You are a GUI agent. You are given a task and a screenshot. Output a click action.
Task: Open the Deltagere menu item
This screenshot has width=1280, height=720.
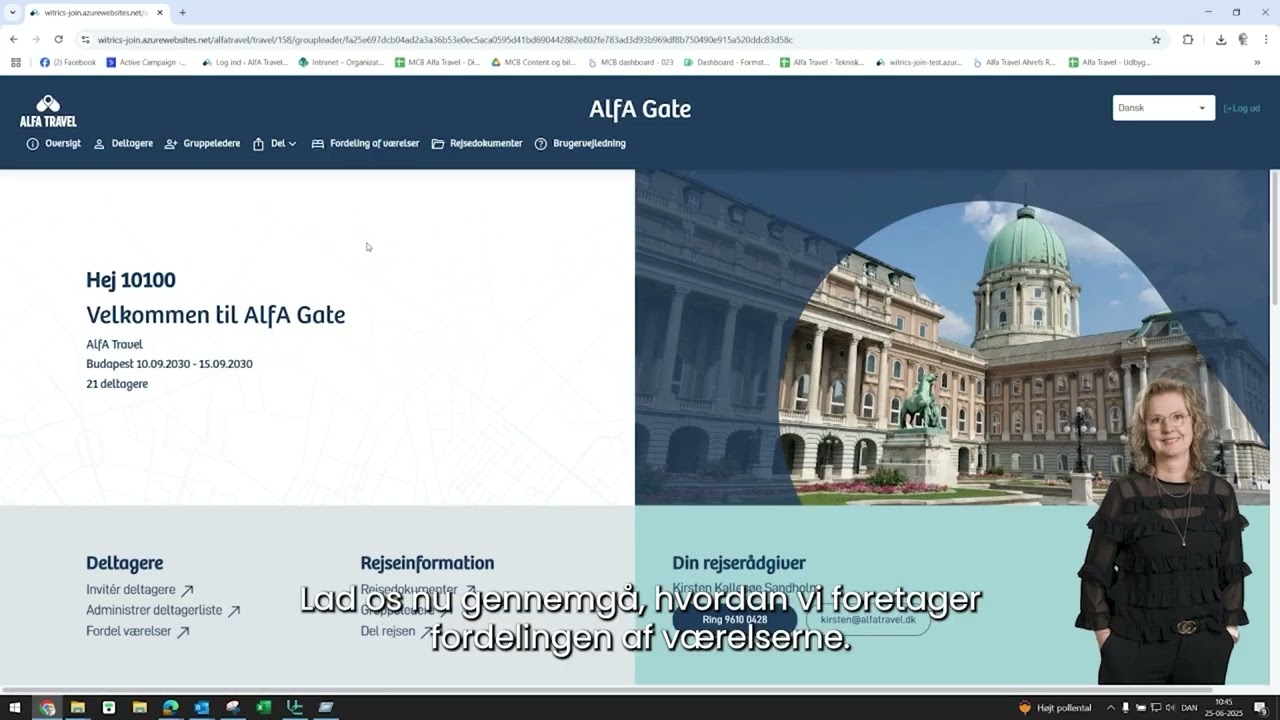tap(123, 144)
